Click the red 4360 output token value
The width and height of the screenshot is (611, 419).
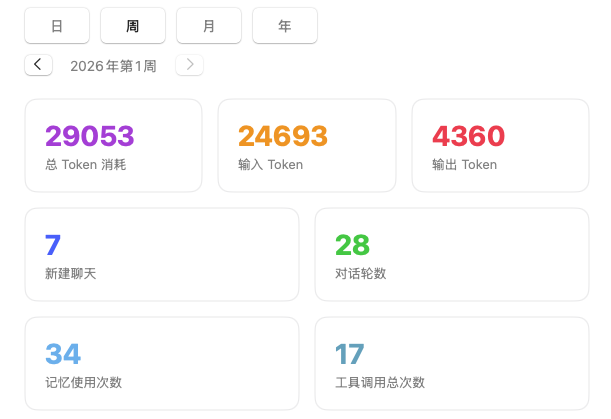coord(468,136)
